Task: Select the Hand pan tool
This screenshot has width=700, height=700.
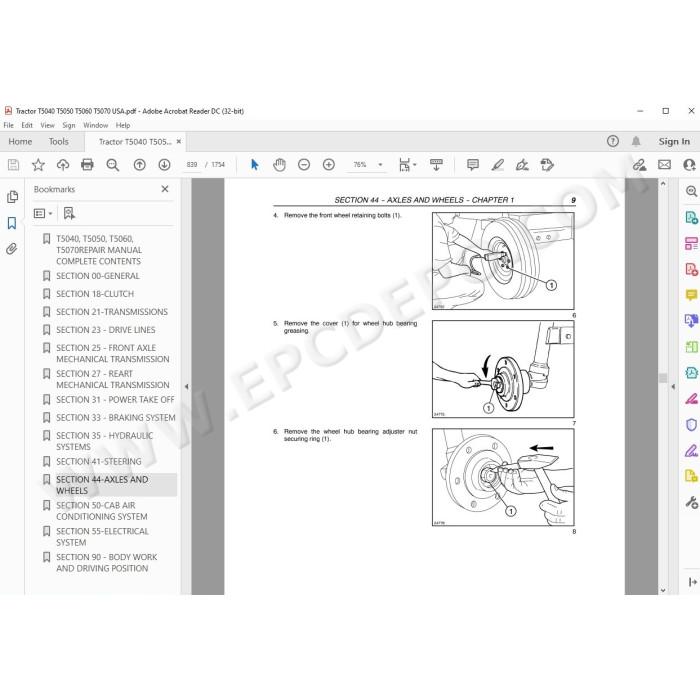Action: pyautogui.click(x=279, y=165)
